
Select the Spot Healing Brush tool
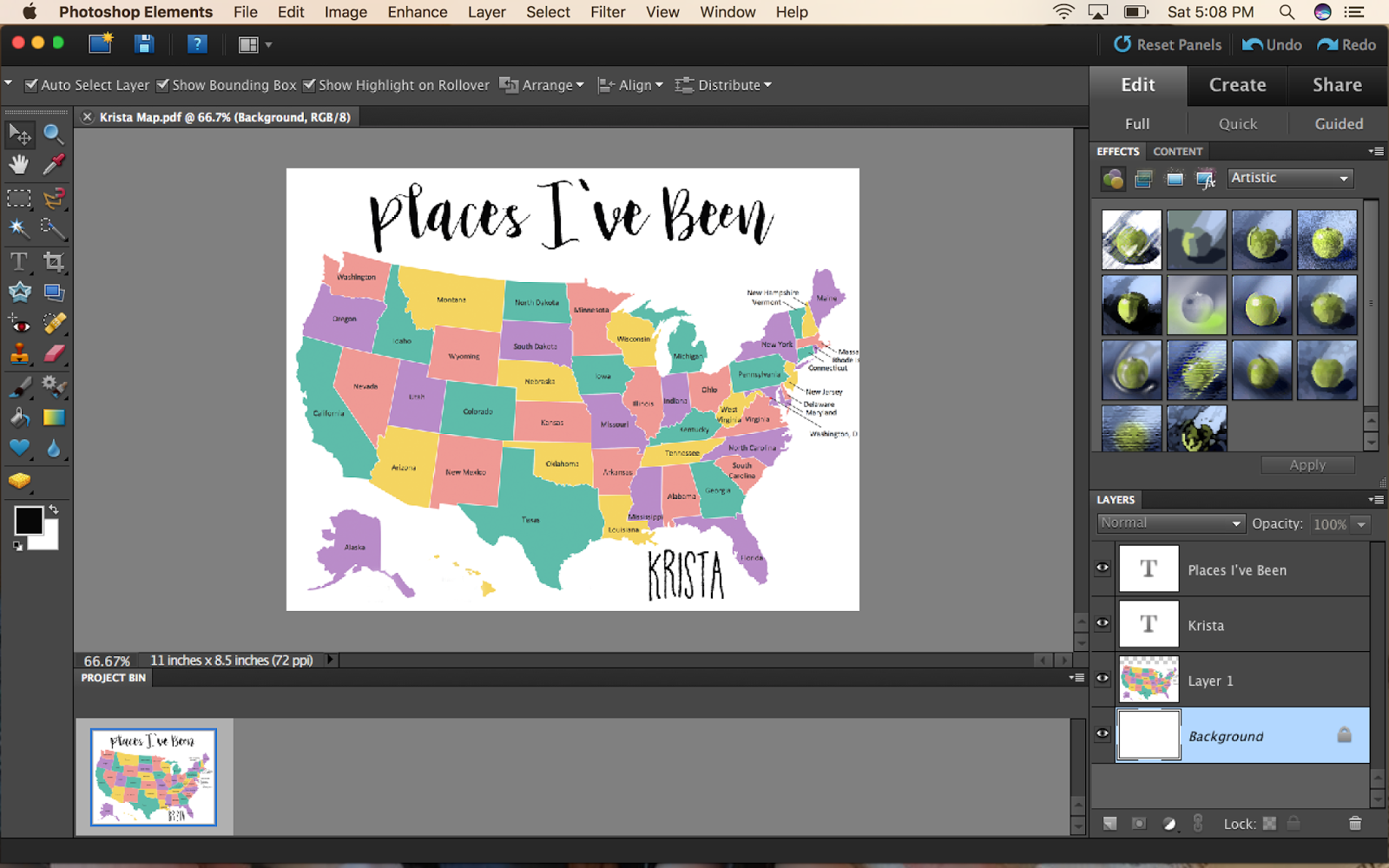click(x=54, y=324)
